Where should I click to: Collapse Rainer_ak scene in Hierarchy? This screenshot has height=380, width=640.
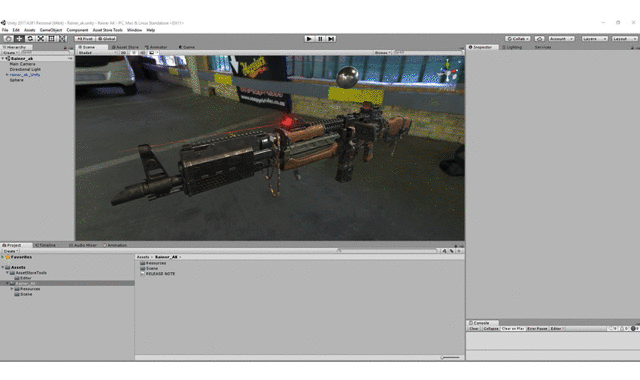[x=3, y=59]
